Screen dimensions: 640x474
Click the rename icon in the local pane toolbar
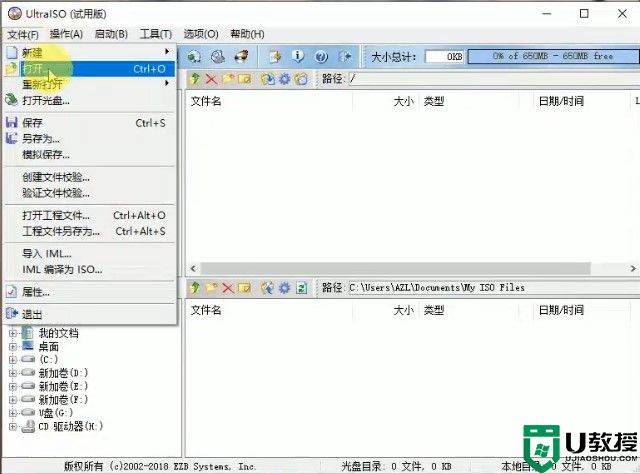click(244, 288)
